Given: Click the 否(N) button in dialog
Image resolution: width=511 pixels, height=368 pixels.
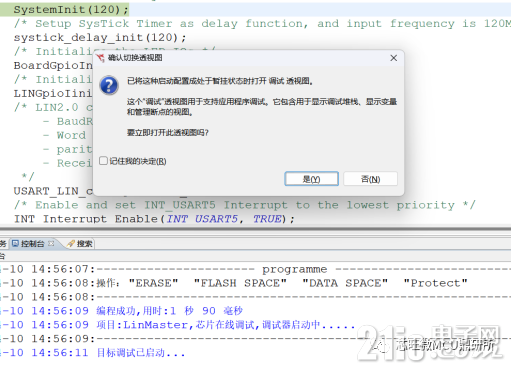Looking at the screenshot, I should (370, 179).
